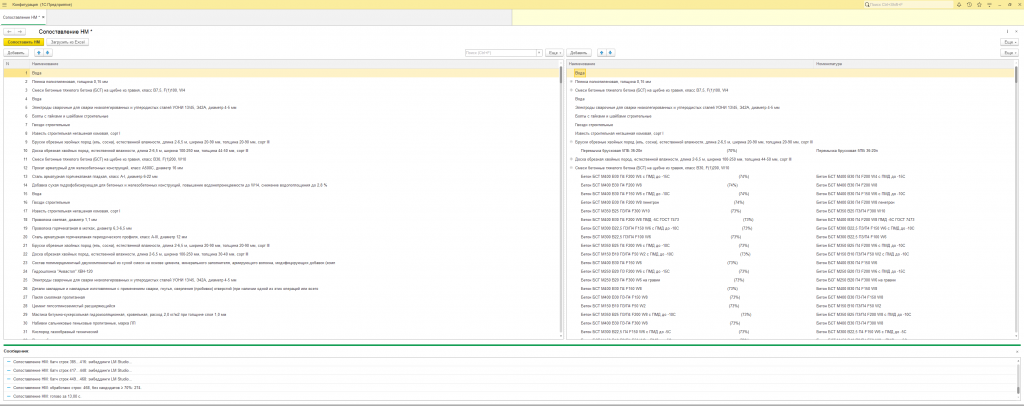Move row down in right table

pos(610,52)
